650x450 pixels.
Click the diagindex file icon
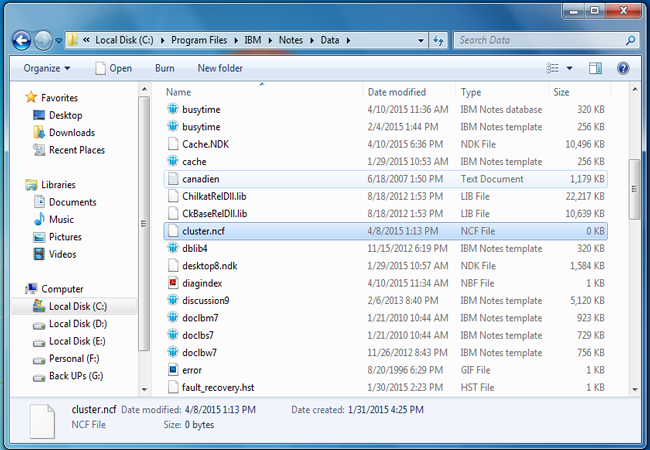pos(172,282)
